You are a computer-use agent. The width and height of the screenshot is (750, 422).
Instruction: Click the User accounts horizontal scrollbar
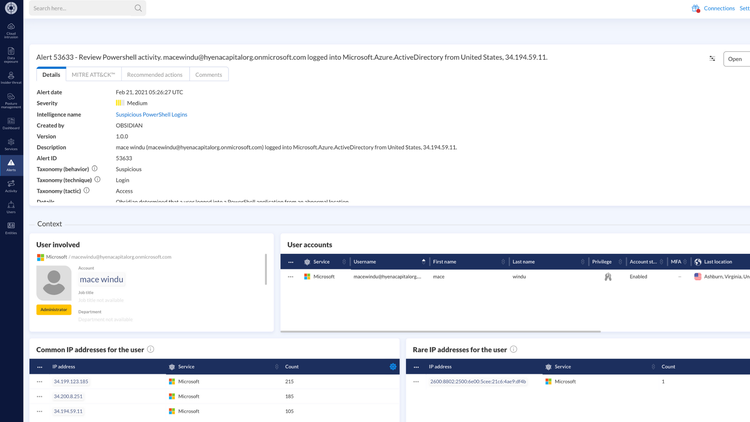point(440,331)
